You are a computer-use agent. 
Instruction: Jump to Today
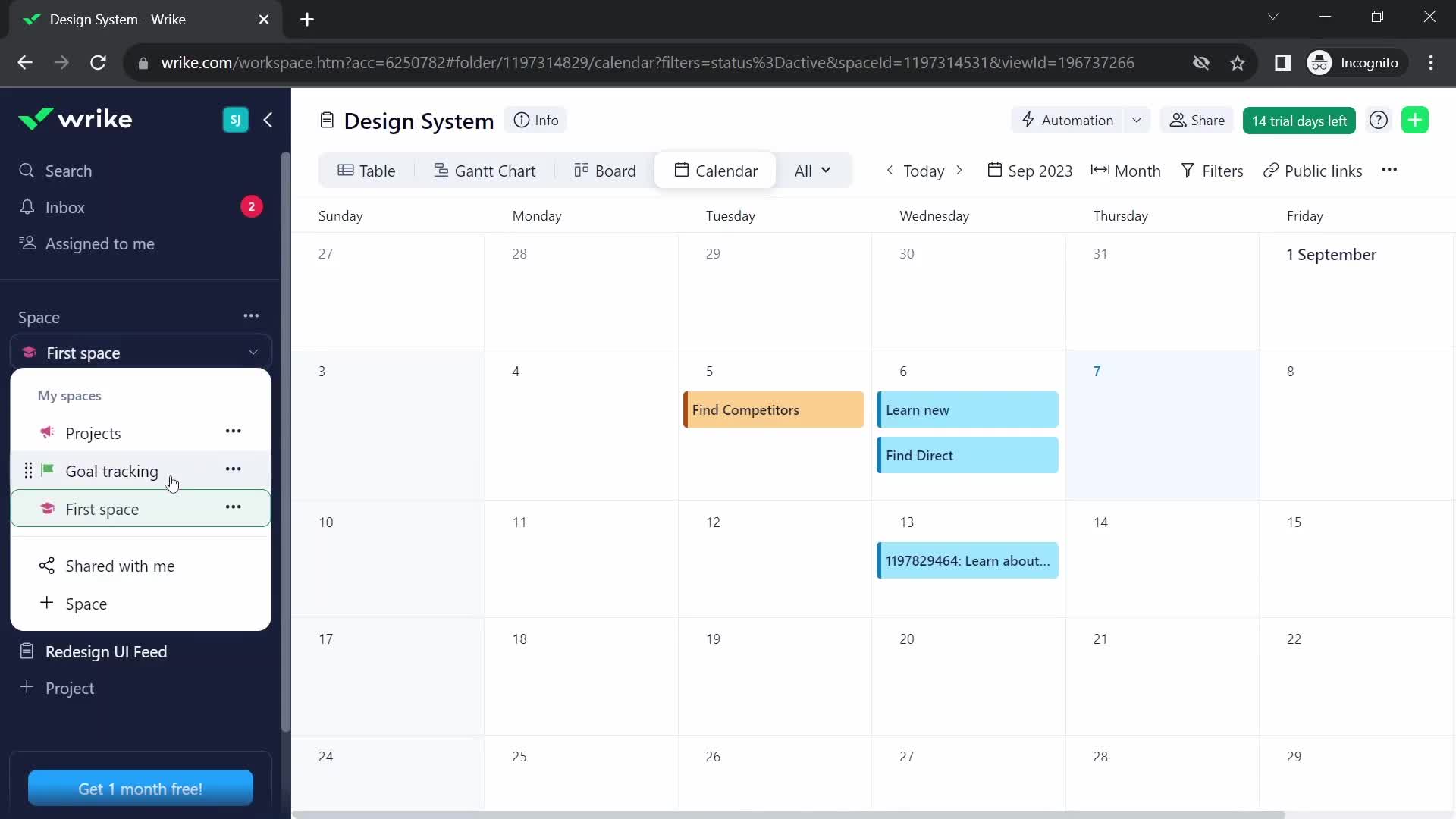(924, 171)
